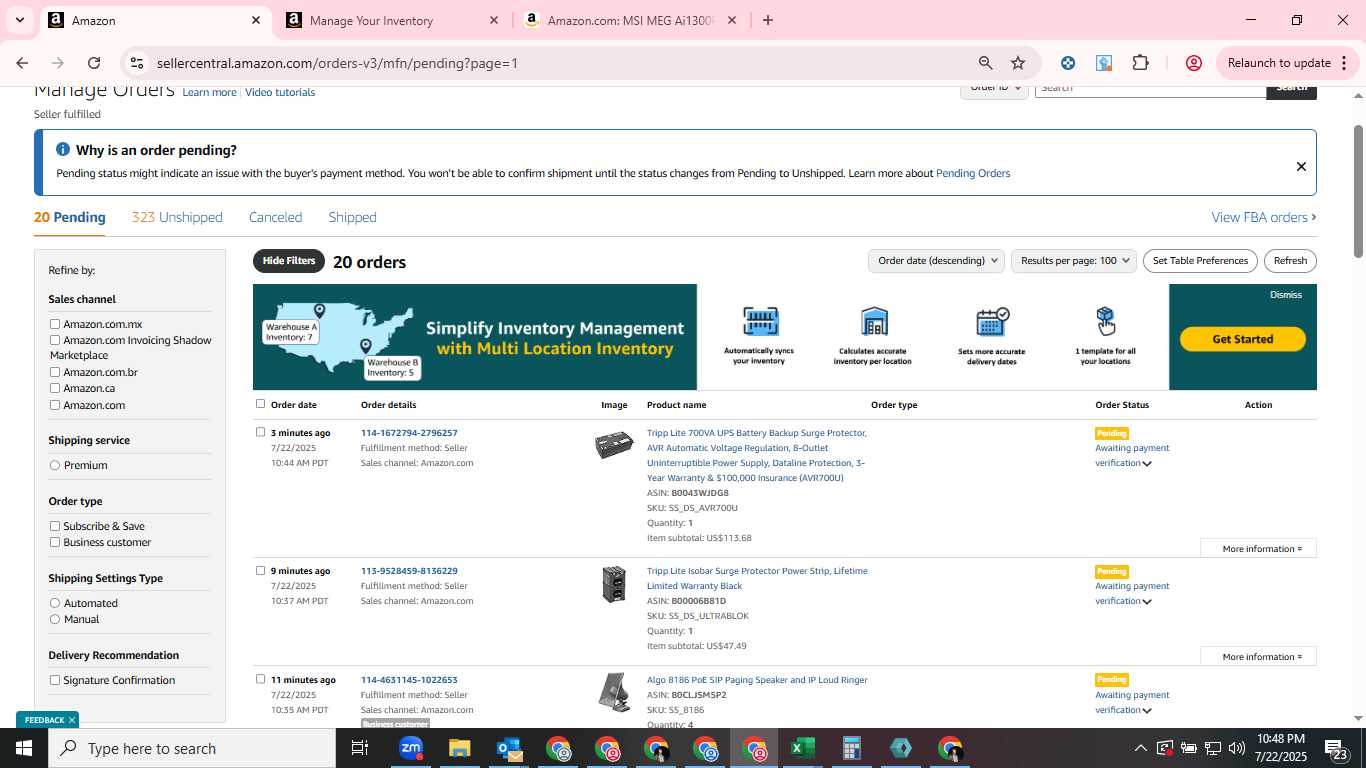Expand payment verification for Algo 8186

point(1147,711)
